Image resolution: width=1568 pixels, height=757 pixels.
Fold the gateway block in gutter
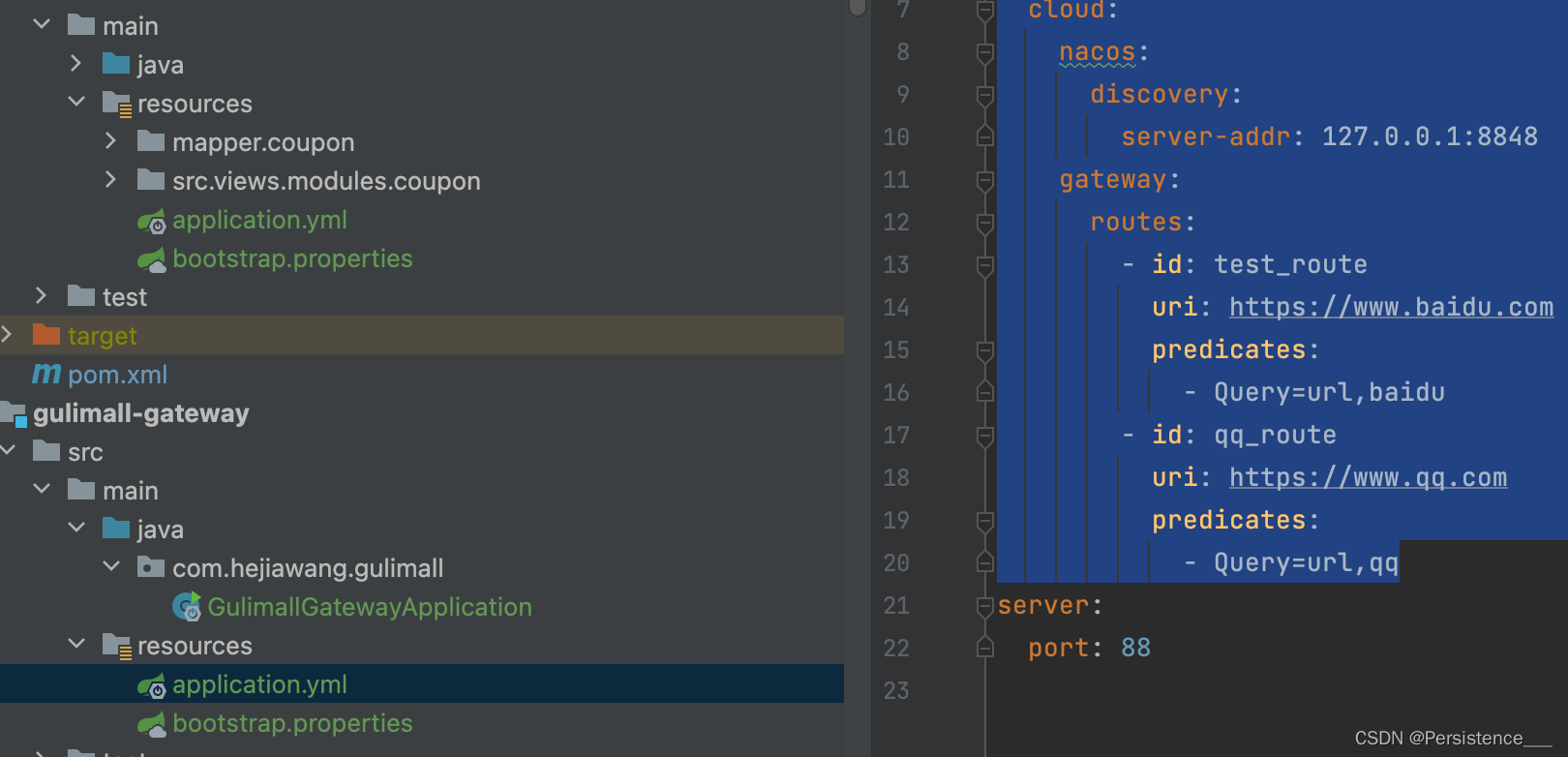click(x=985, y=180)
